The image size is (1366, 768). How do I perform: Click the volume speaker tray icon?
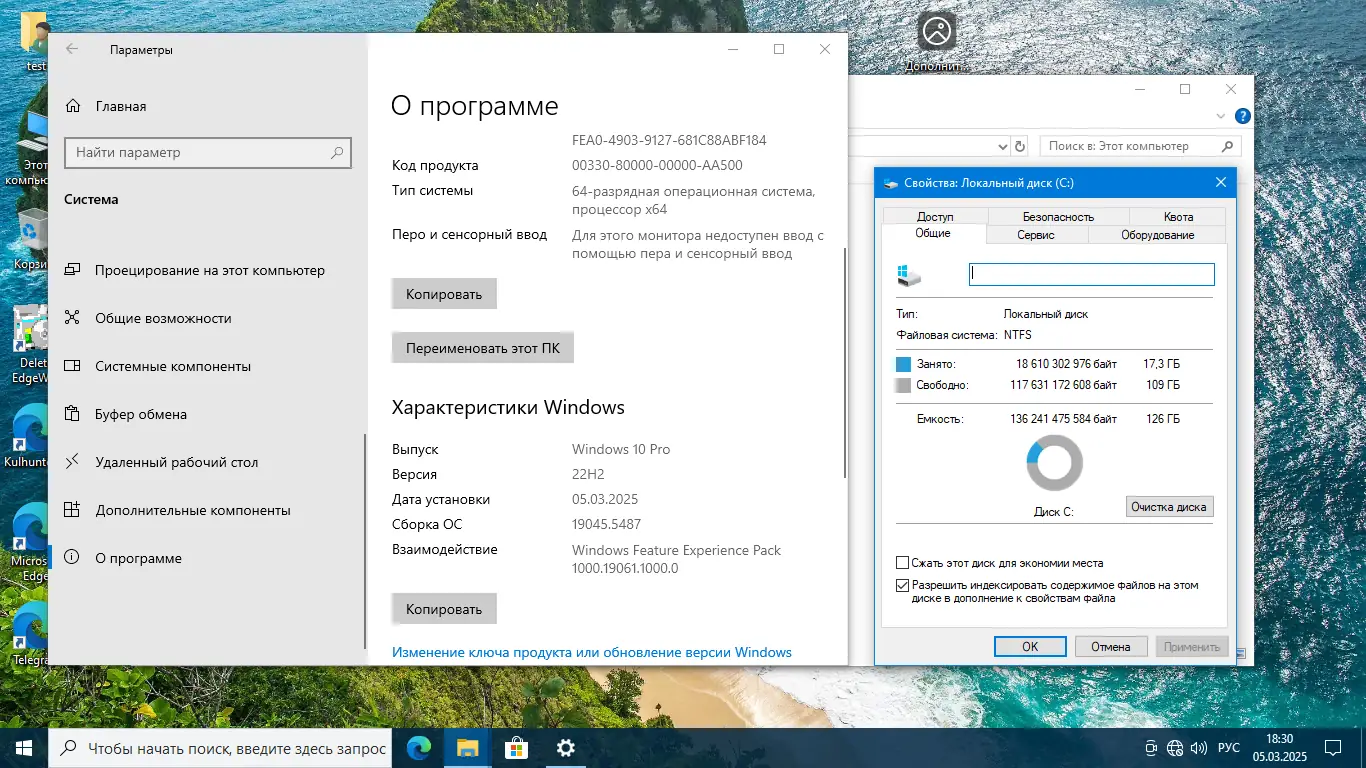[1198, 748]
